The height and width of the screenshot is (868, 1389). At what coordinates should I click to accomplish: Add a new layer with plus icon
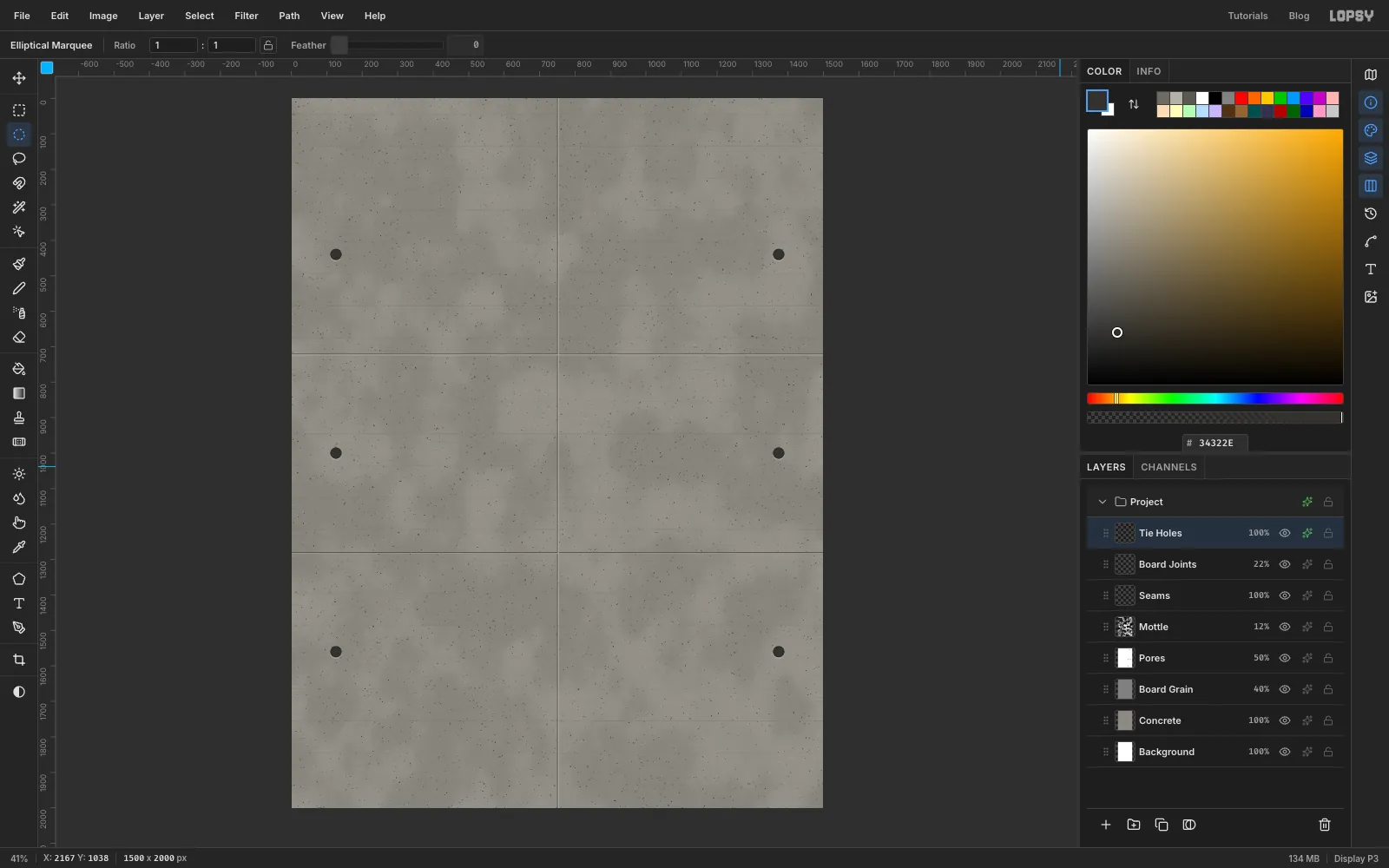pyautogui.click(x=1106, y=825)
